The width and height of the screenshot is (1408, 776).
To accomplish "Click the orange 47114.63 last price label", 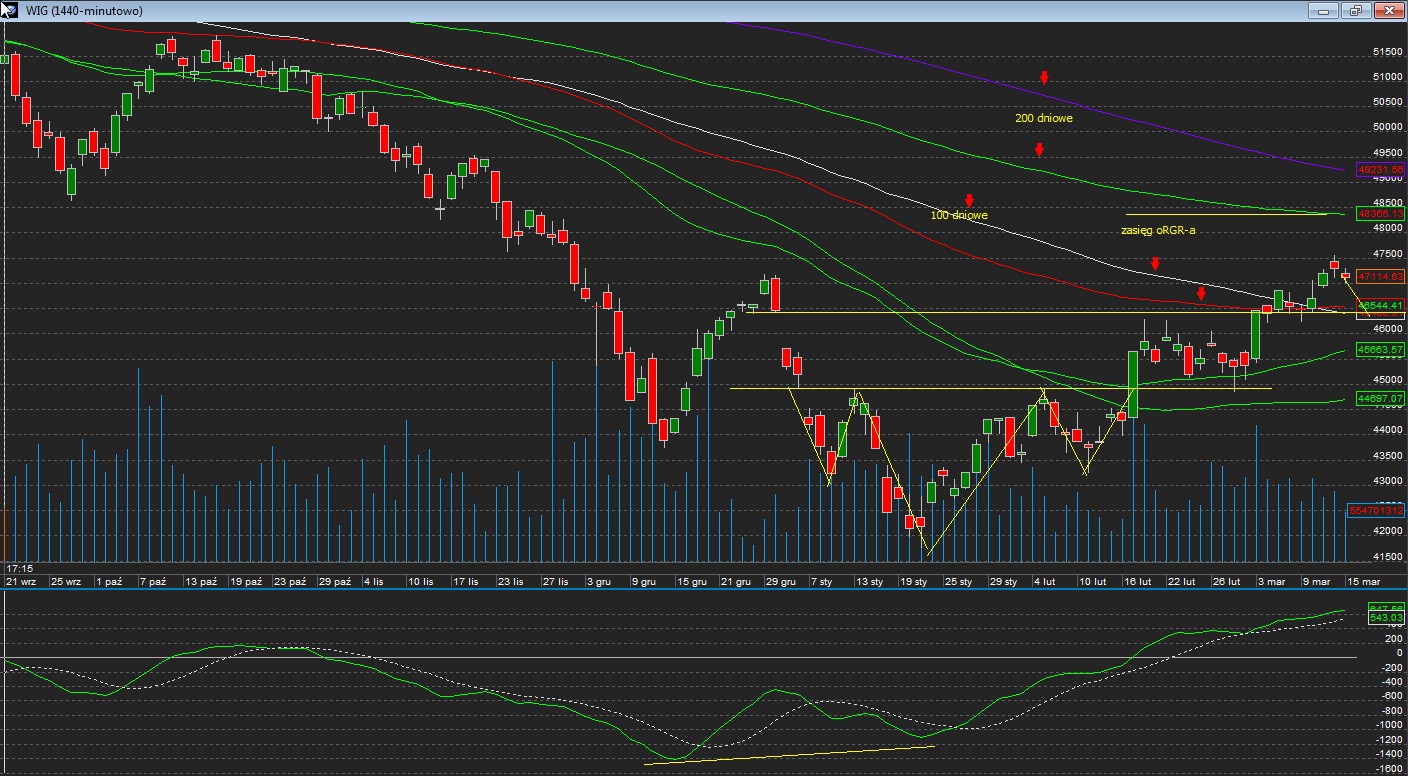I will point(1380,276).
